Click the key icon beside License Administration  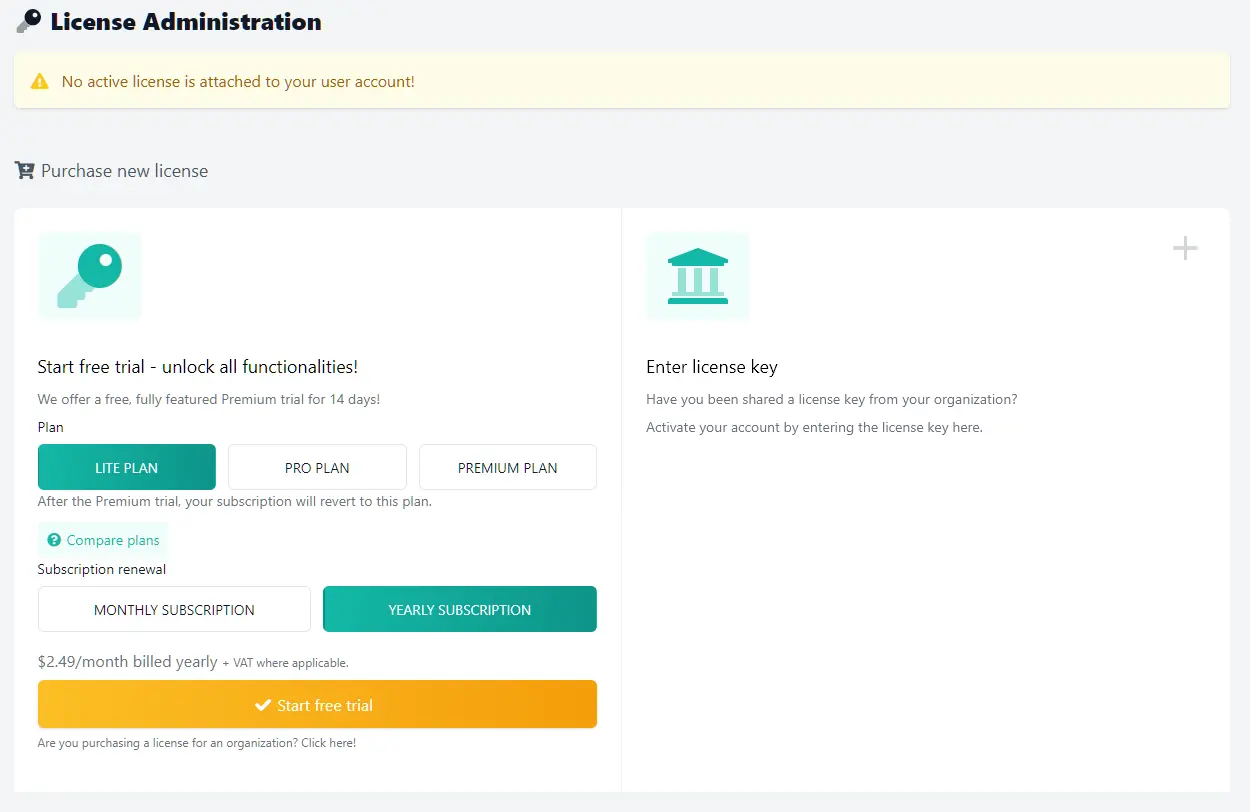[29, 21]
